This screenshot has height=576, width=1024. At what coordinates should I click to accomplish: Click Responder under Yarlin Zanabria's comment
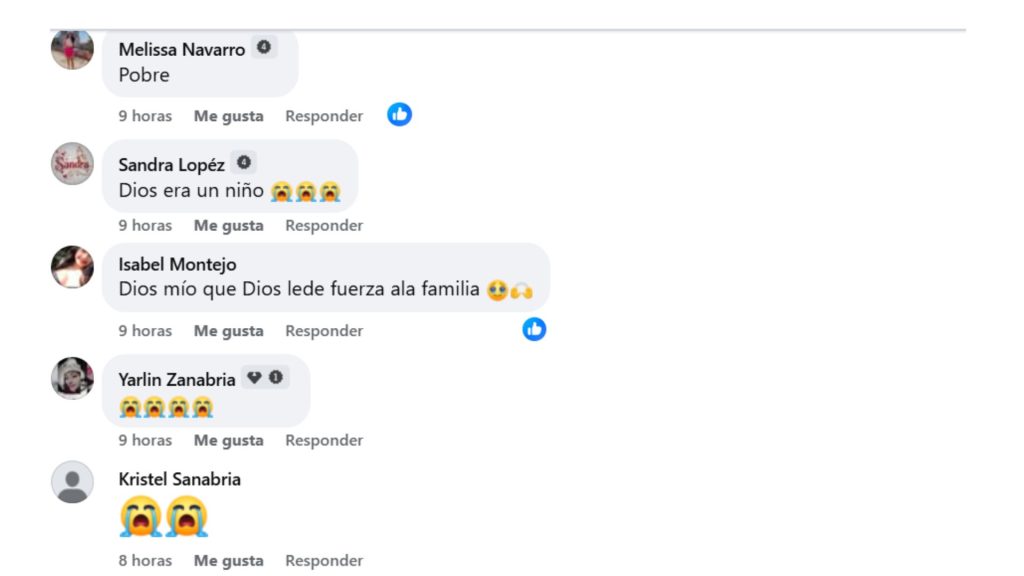pyautogui.click(x=323, y=440)
